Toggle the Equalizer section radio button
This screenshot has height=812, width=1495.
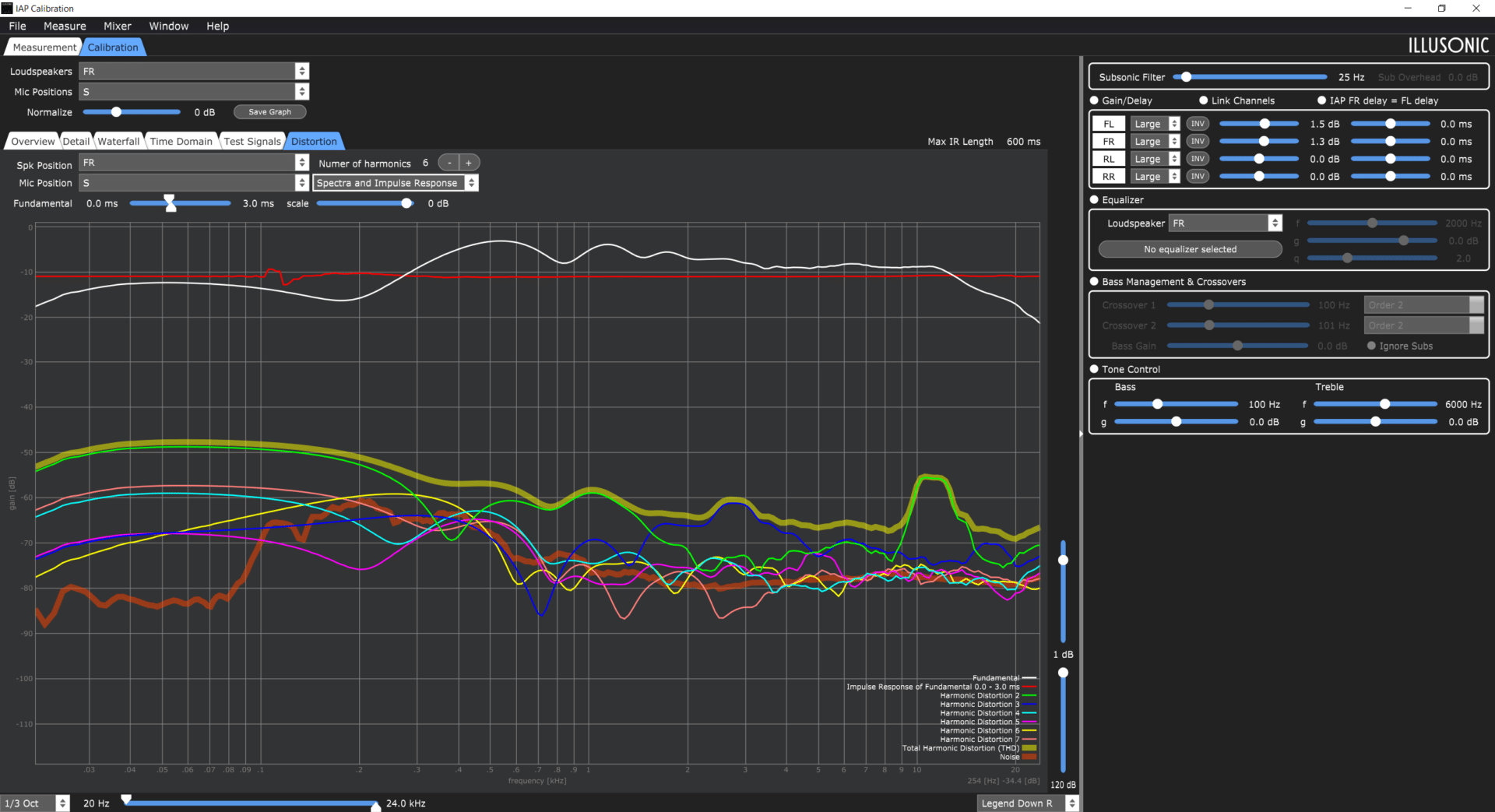pyautogui.click(x=1094, y=200)
